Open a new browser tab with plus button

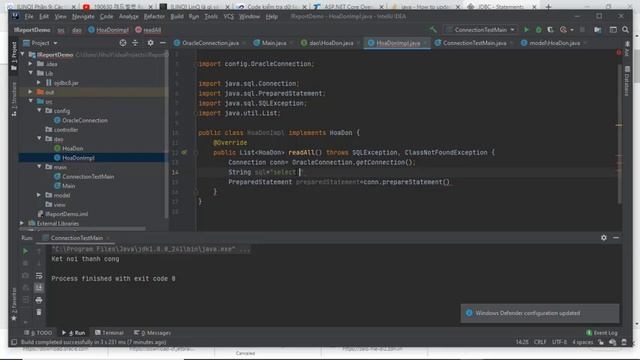[548, 7]
